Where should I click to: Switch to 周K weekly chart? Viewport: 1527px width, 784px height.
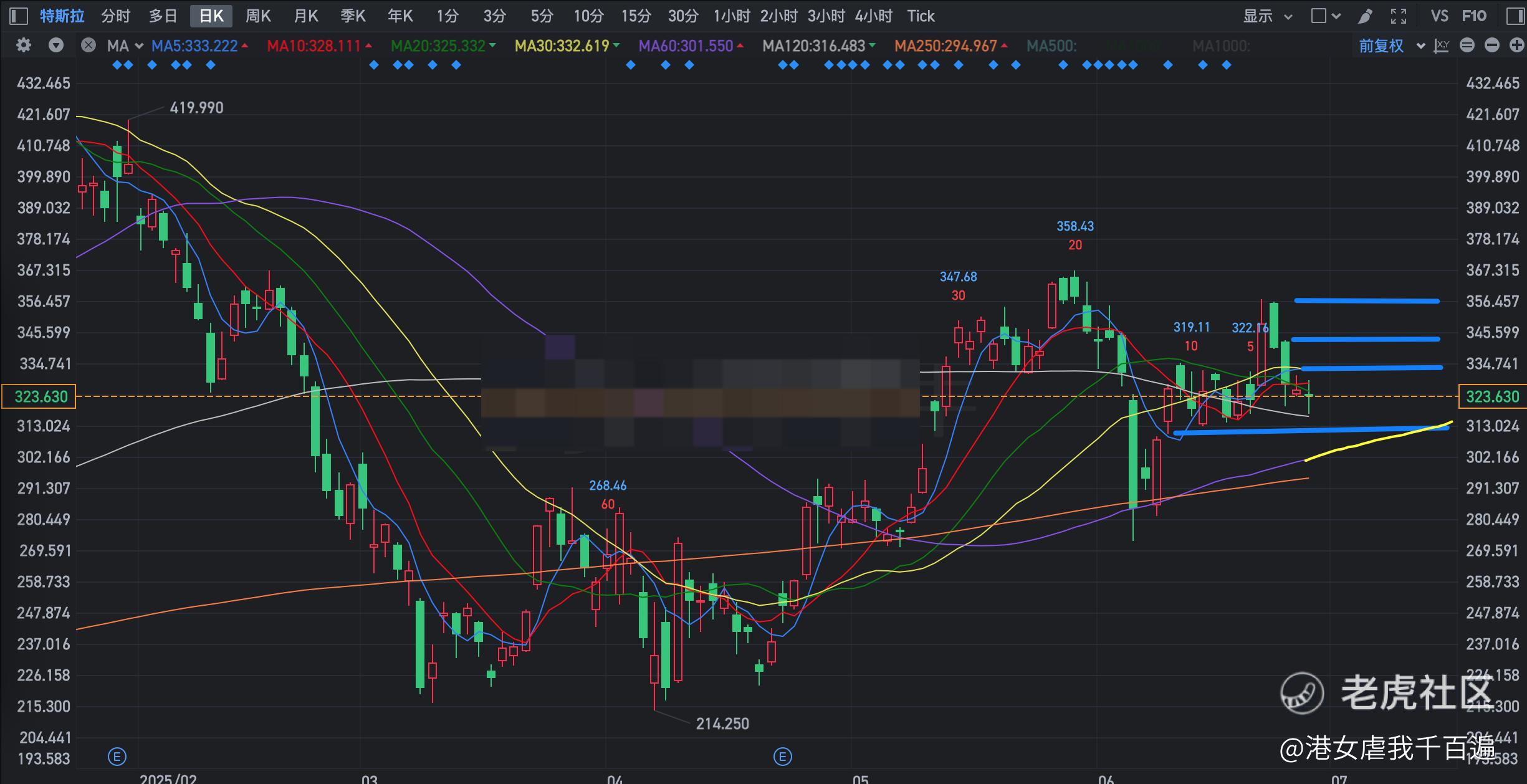(x=258, y=16)
